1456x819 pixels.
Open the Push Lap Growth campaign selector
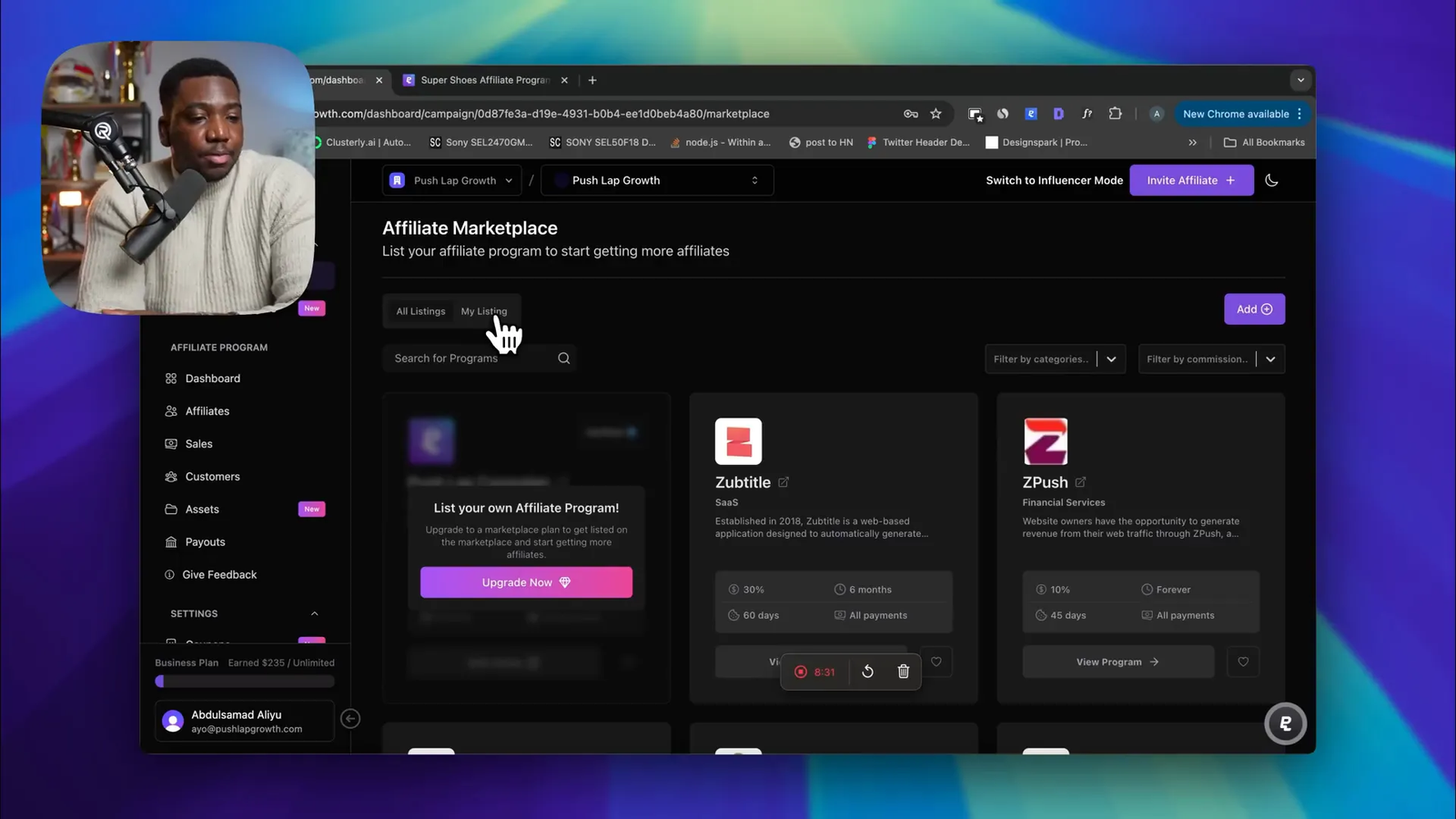pos(657,180)
